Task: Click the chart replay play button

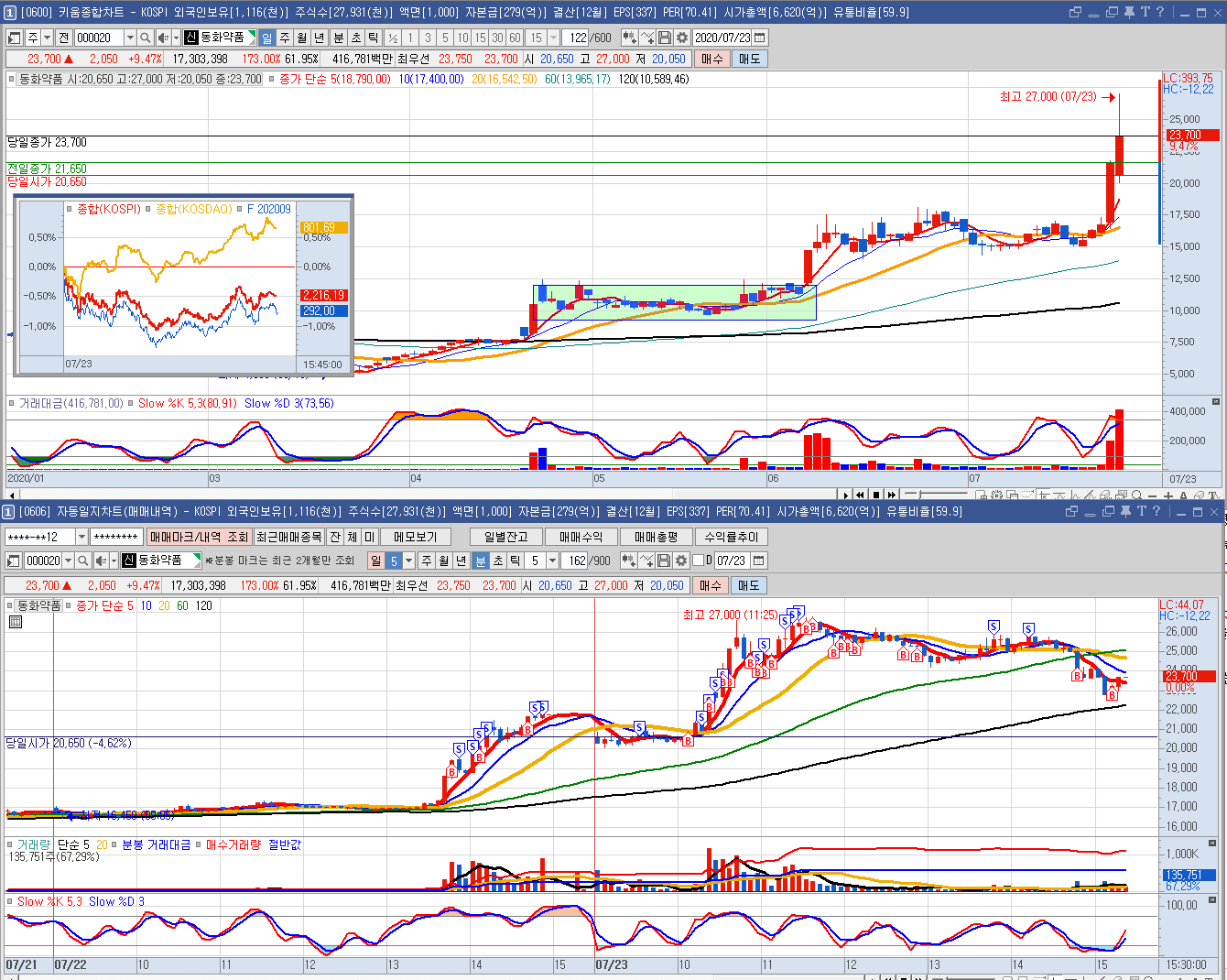Action: tap(846, 495)
